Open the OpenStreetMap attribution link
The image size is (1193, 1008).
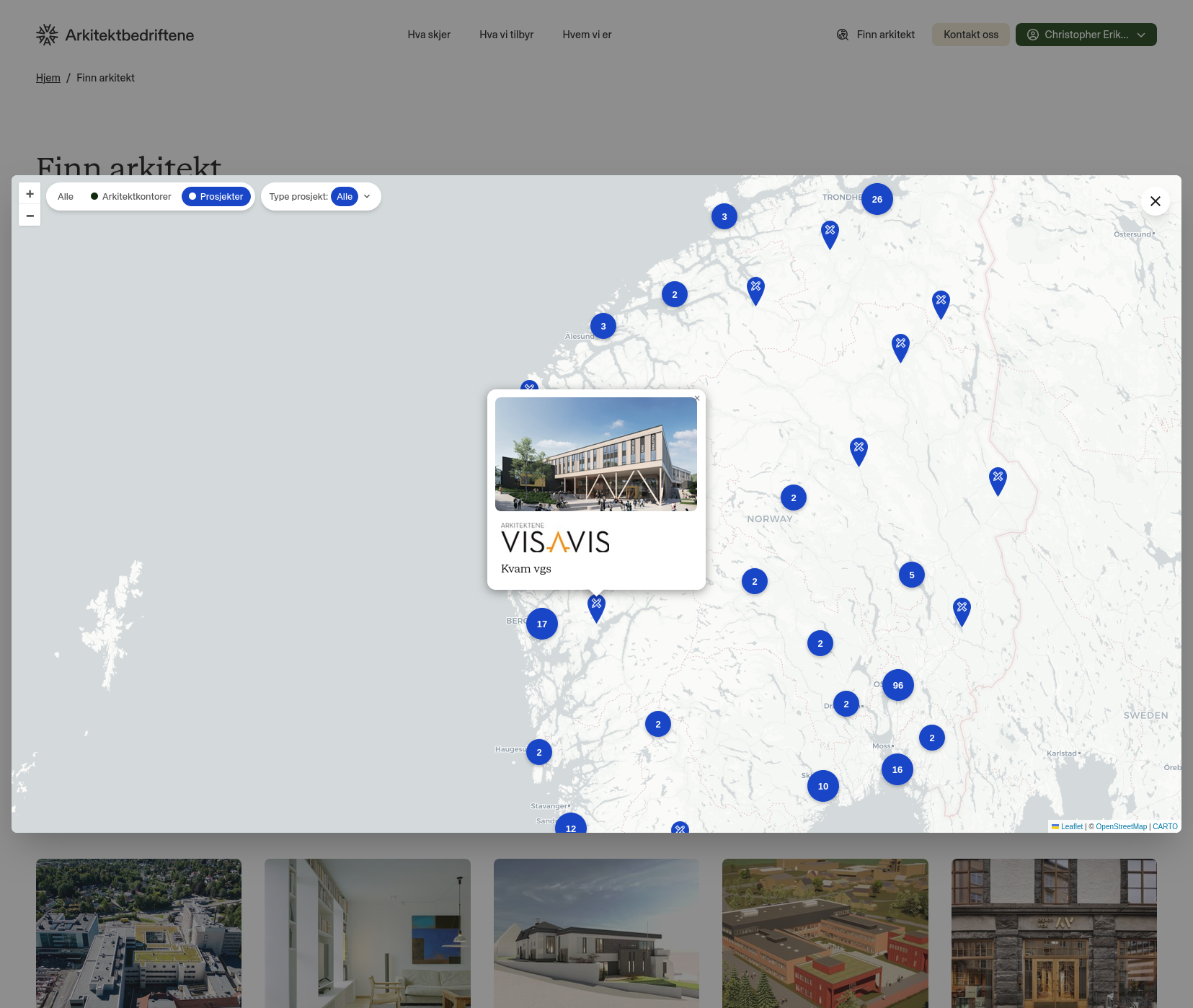pyautogui.click(x=1121, y=826)
